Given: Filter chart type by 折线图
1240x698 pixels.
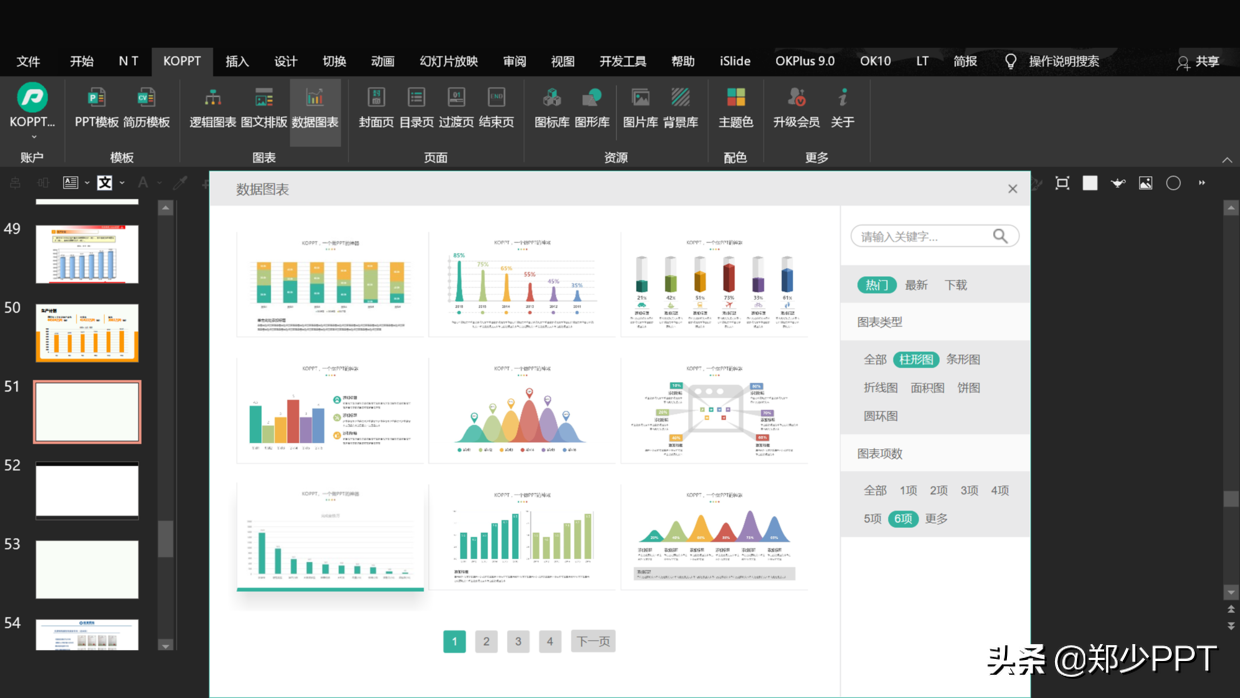Looking at the screenshot, I should (x=881, y=387).
